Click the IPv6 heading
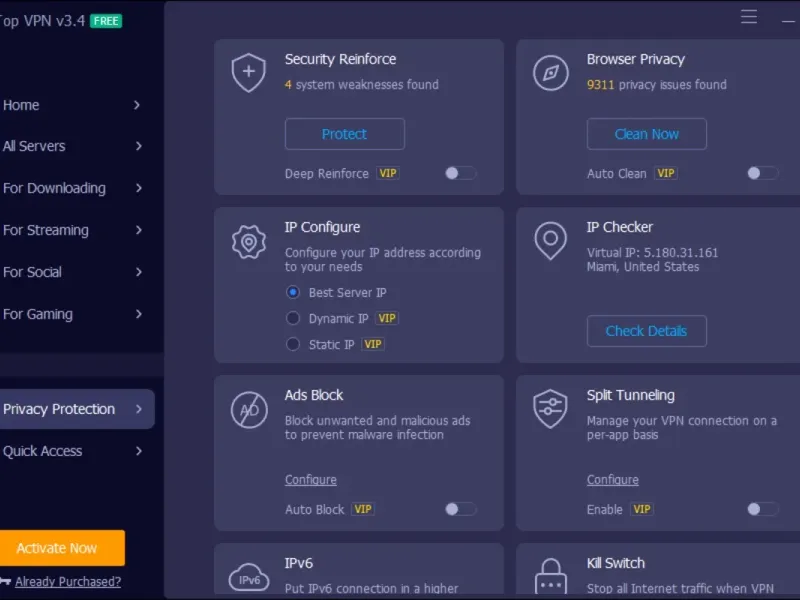The height and width of the screenshot is (600, 800). [299, 563]
